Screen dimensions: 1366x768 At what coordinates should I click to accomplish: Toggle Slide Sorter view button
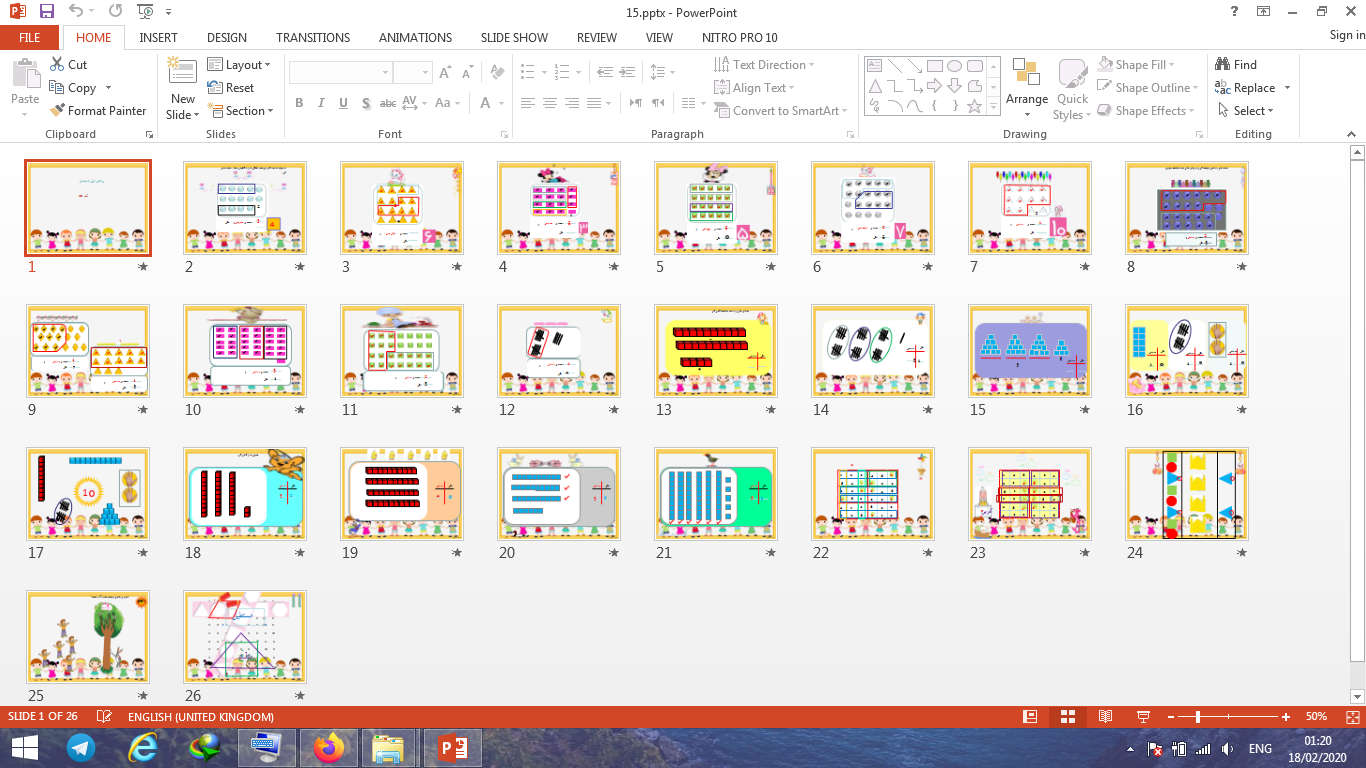[x=1068, y=717]
